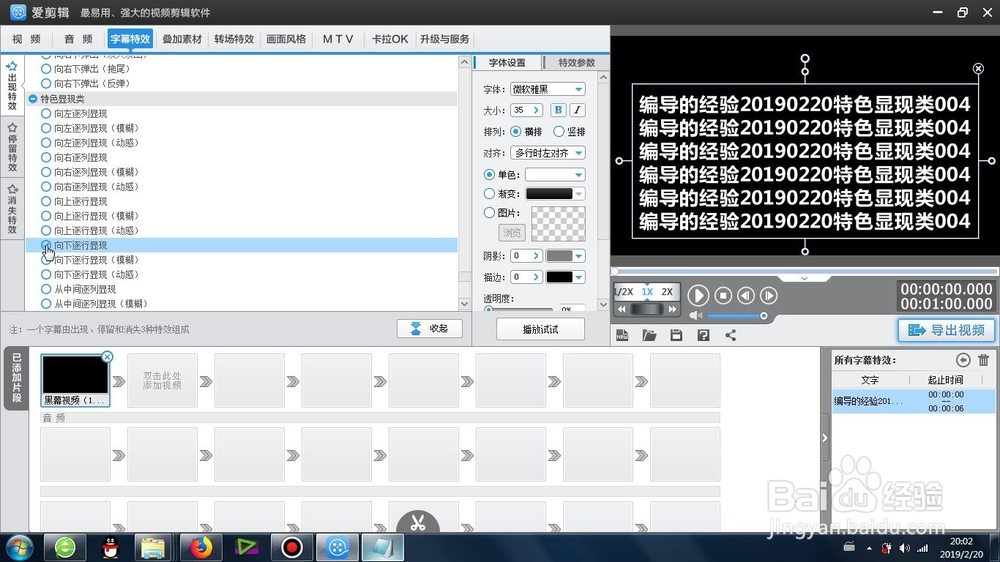Viewport: 1000px width, 562px height.
Task: Open the scissors cut tool
Action: pos(418,522)
